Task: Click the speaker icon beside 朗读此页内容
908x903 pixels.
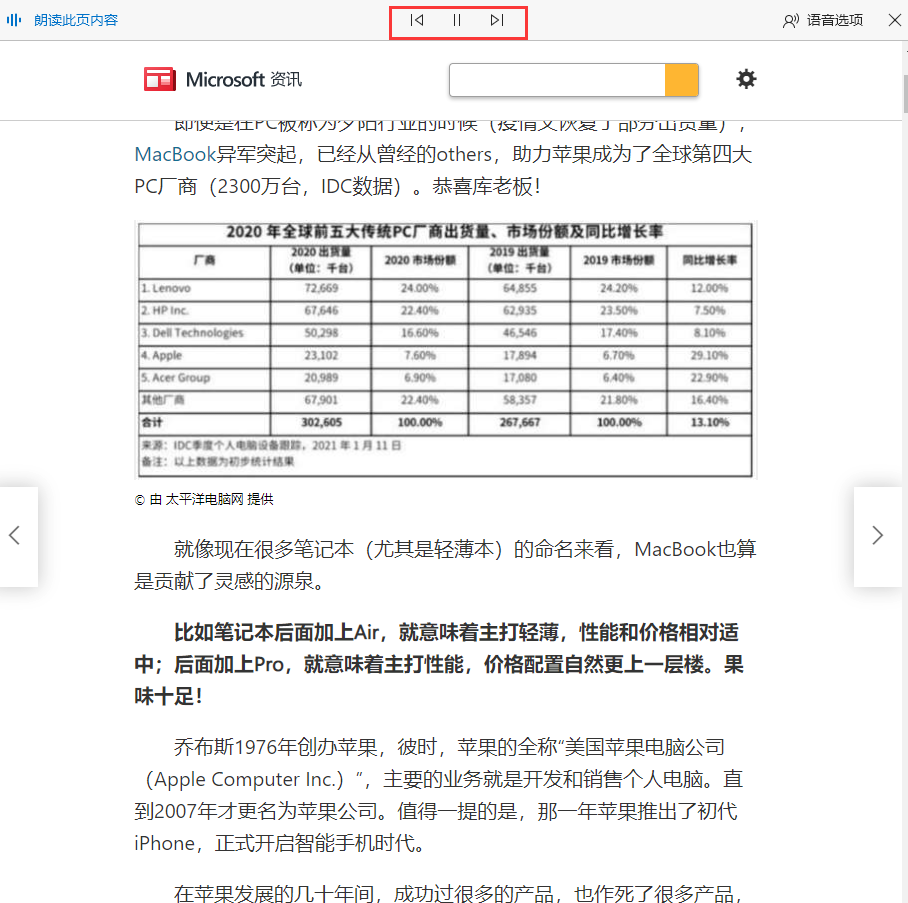Action: 13,20
